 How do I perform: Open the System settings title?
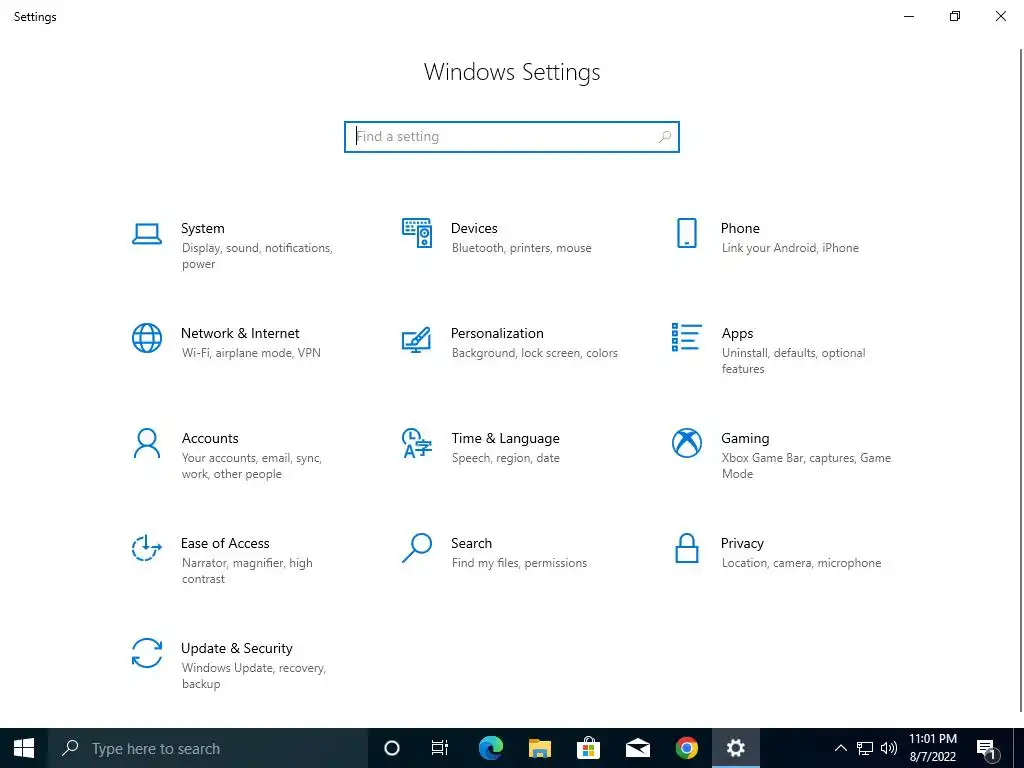[x=202, y=229]
